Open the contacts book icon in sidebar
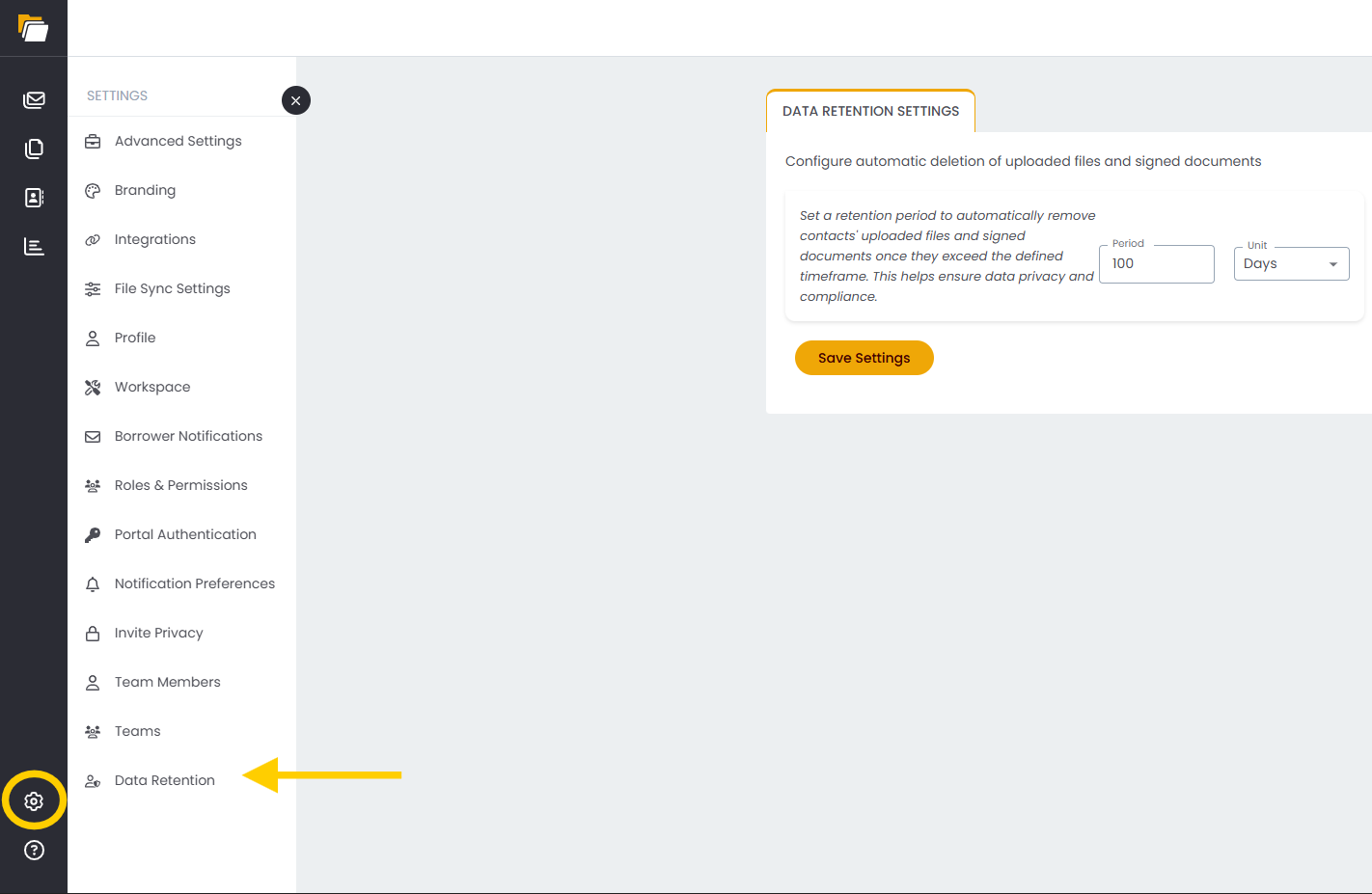Screen dimensions: 1372x894 (34, 198)
